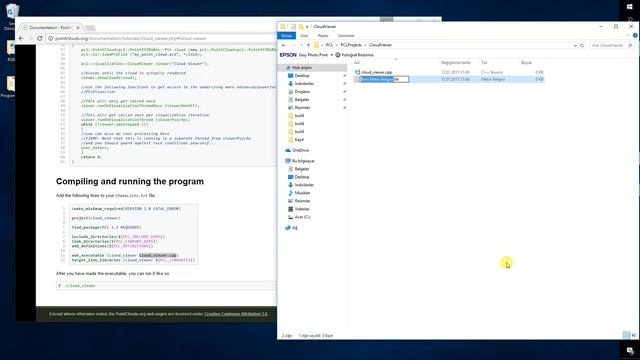Click PCL in the address breadcrumb
Viewport: 640px width, 360px height.
click(329, 45)
